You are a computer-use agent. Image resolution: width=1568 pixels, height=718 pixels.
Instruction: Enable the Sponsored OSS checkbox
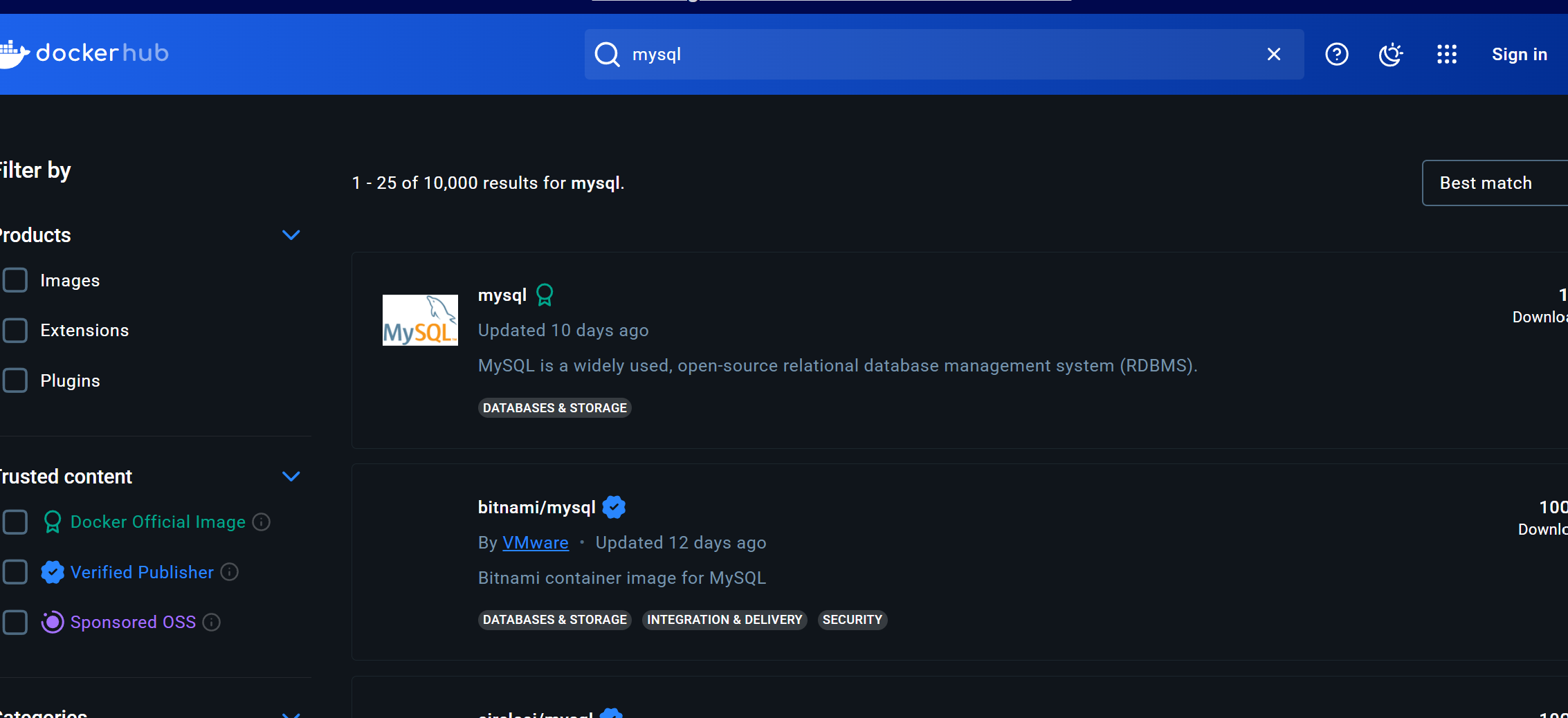coord(15,622)
